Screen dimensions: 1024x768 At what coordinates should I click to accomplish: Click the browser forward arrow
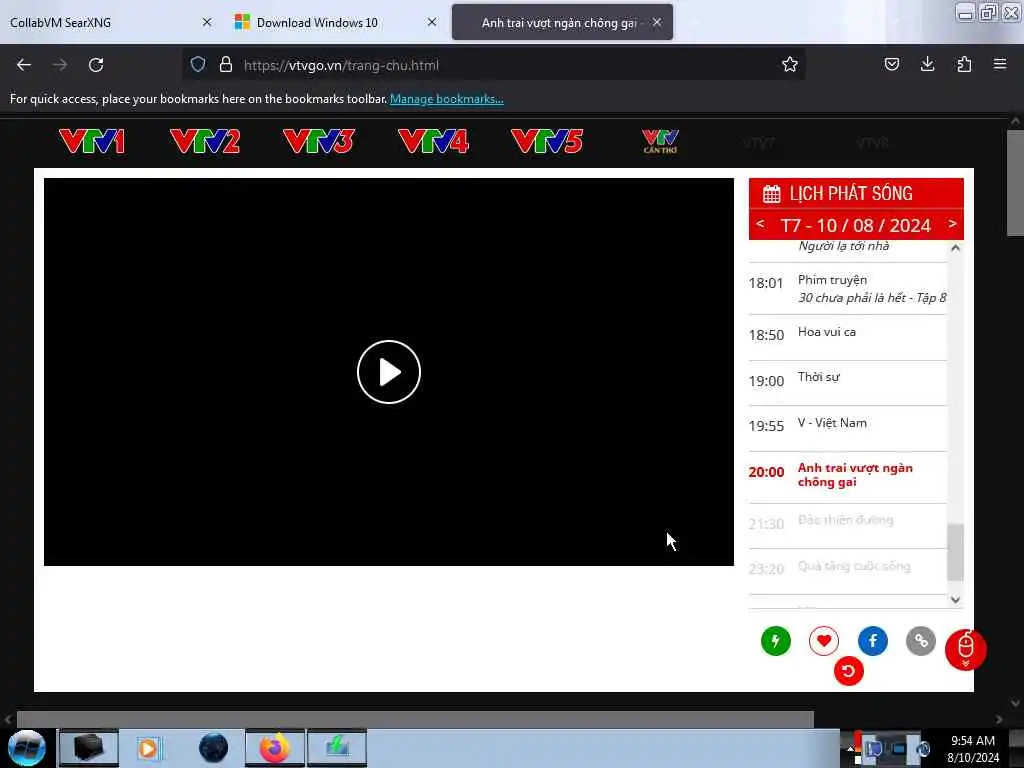click(x=59, y=65)
